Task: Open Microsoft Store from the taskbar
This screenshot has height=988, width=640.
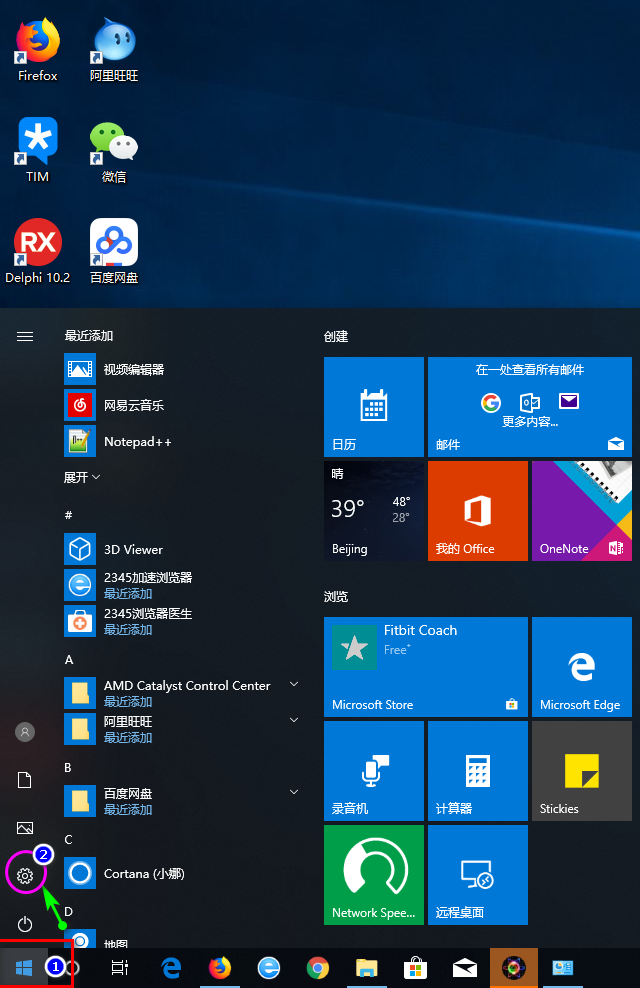Action: tap(415, 967)
